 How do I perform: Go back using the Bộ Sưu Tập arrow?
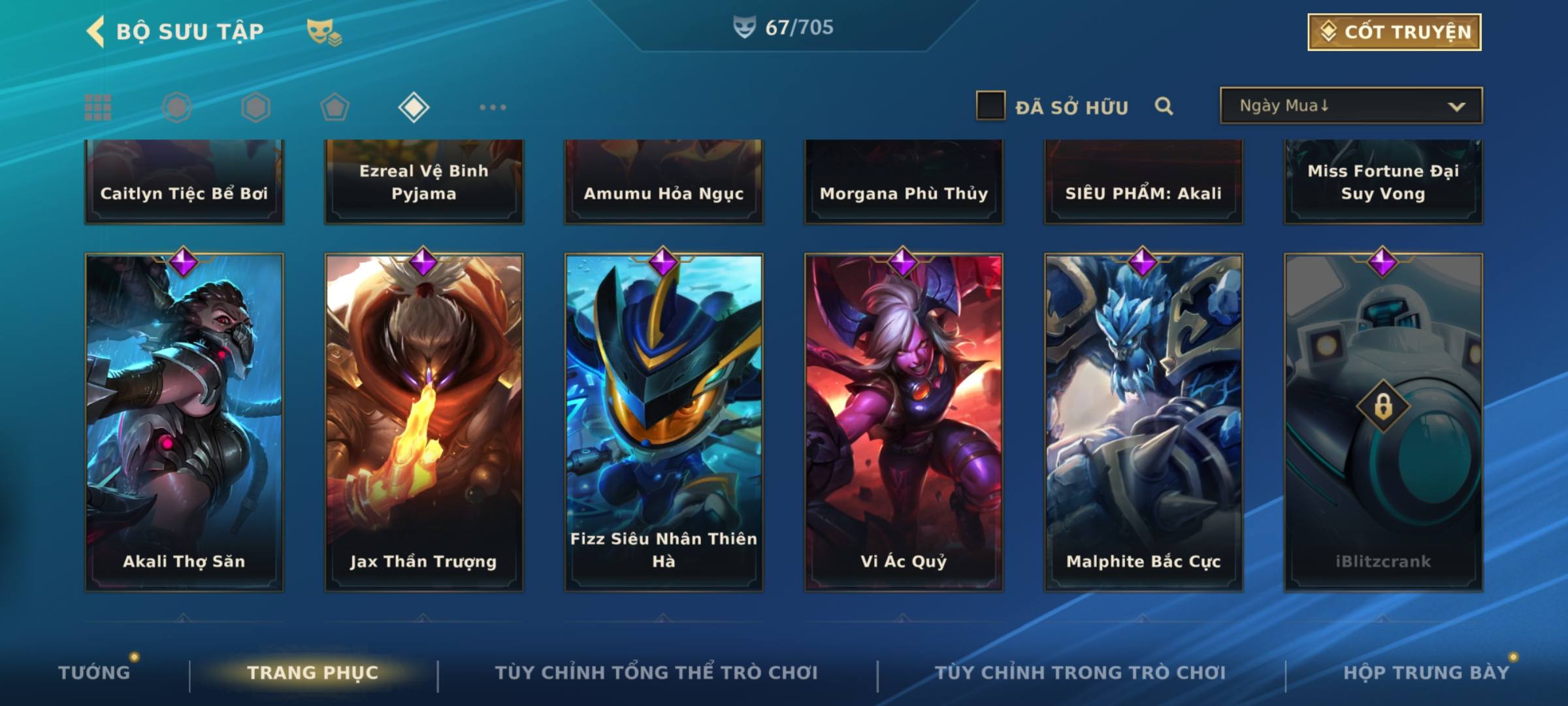95,31
